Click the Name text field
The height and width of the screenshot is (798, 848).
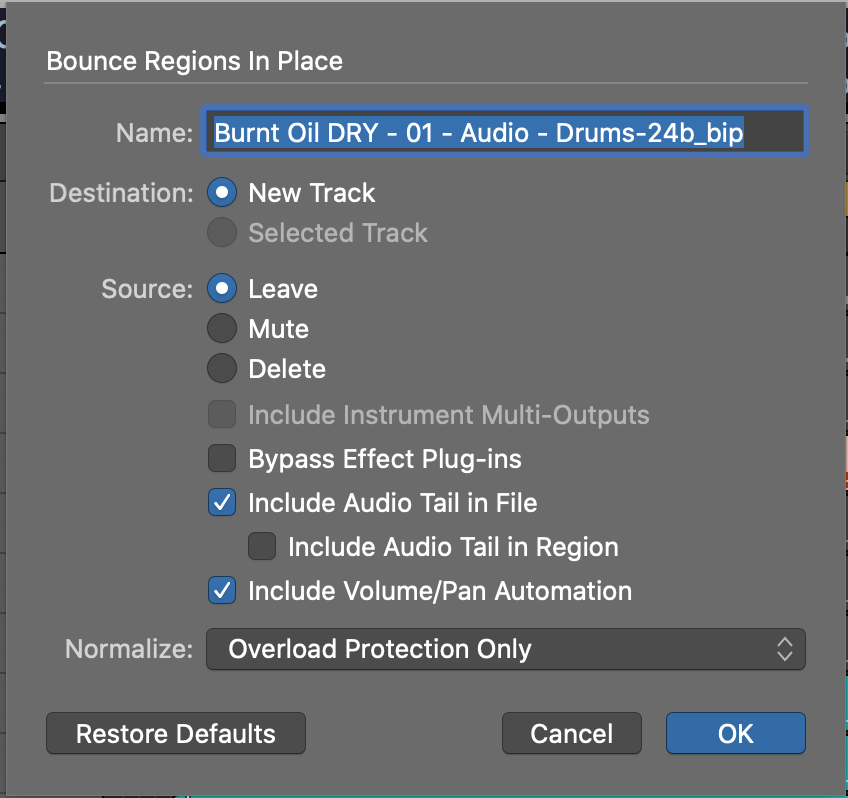coord(505,133)
